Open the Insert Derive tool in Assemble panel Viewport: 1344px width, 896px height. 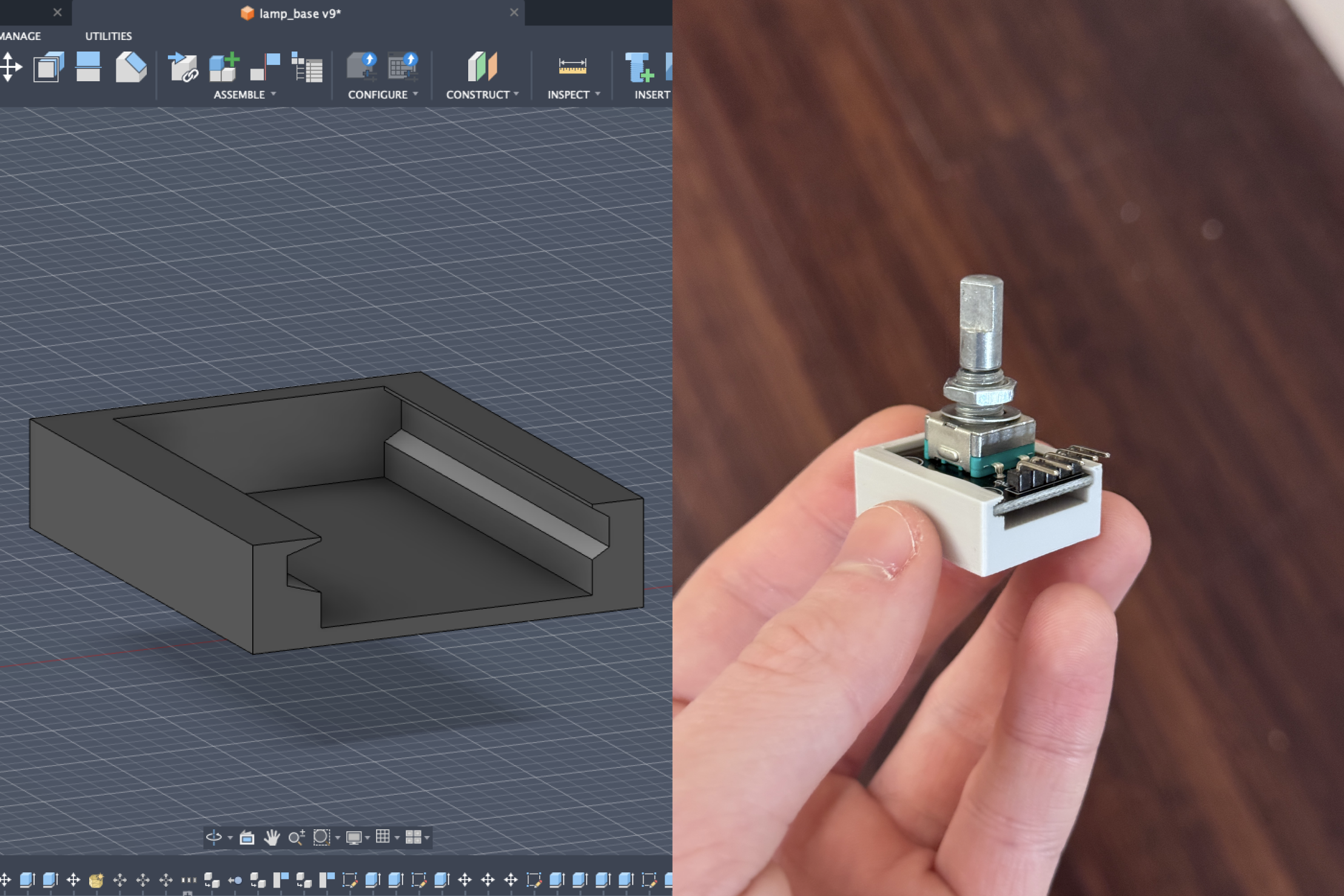tap(183, 67)
